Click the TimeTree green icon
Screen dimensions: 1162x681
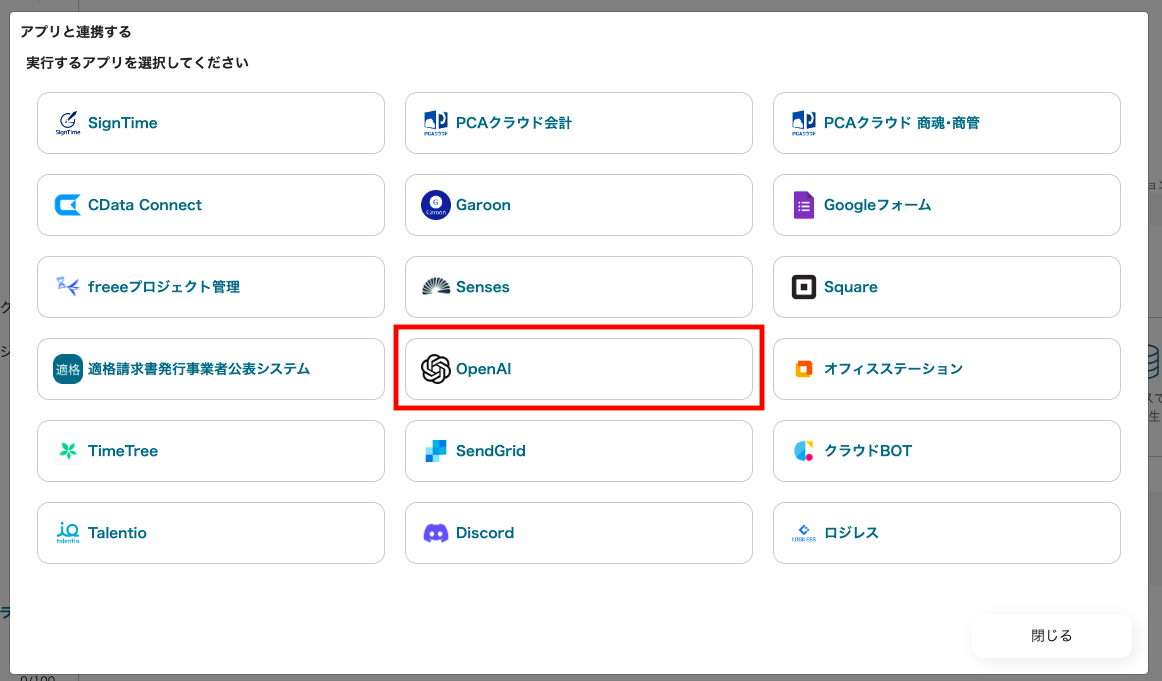tap(68, 451)
